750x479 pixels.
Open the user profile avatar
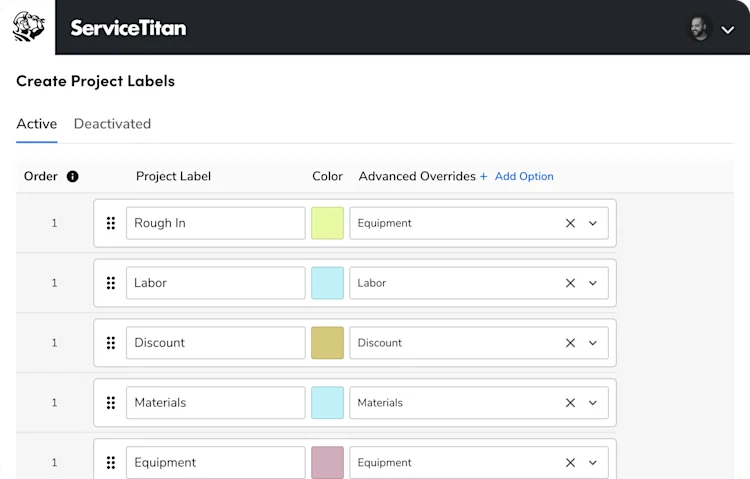(x=699, y=29)
